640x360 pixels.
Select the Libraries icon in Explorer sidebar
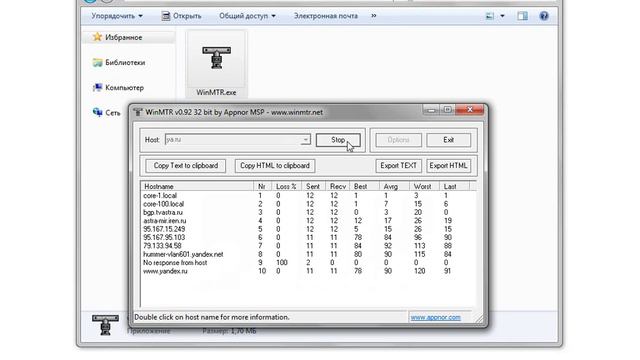(97, 62)
